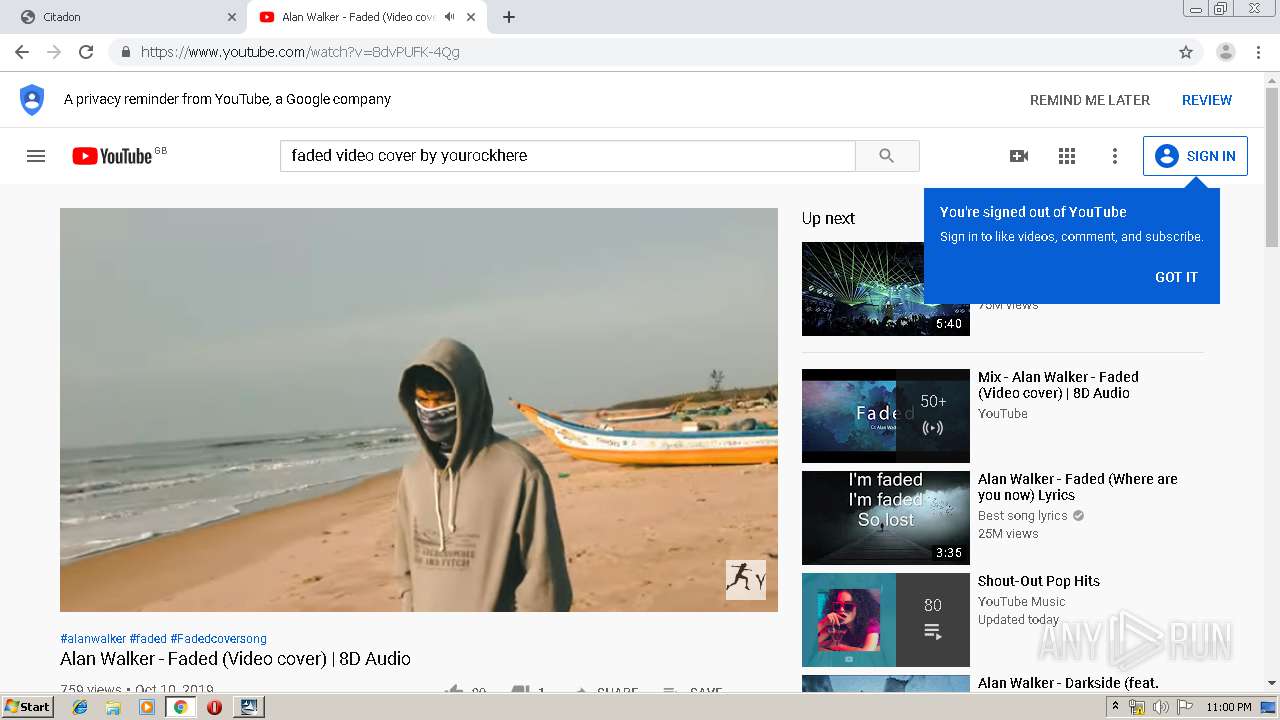Open the taskbar clock 11:00 PM
1280x720 pixels.
[1229, 707]
